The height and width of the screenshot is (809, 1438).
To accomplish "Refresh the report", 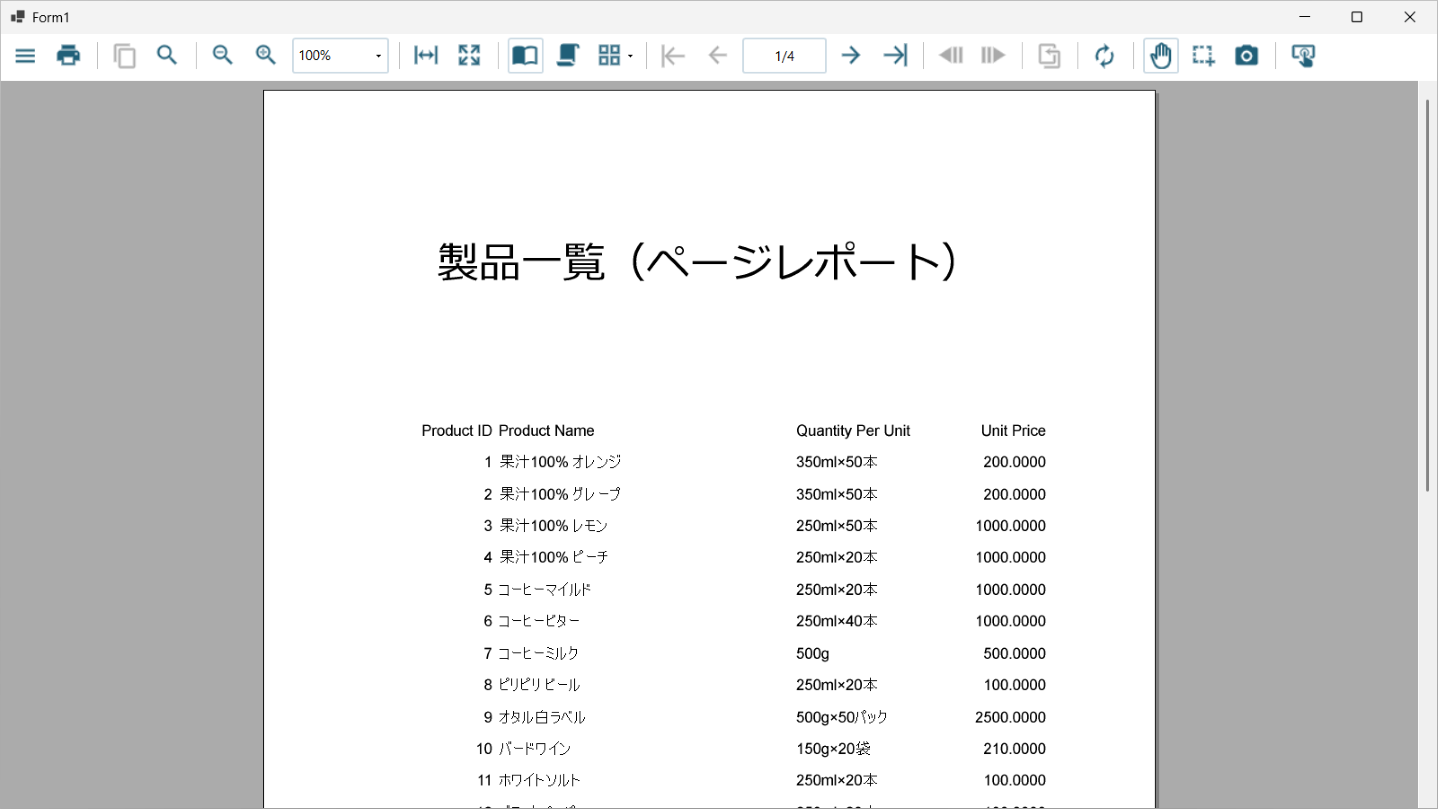I will 1105,56.
